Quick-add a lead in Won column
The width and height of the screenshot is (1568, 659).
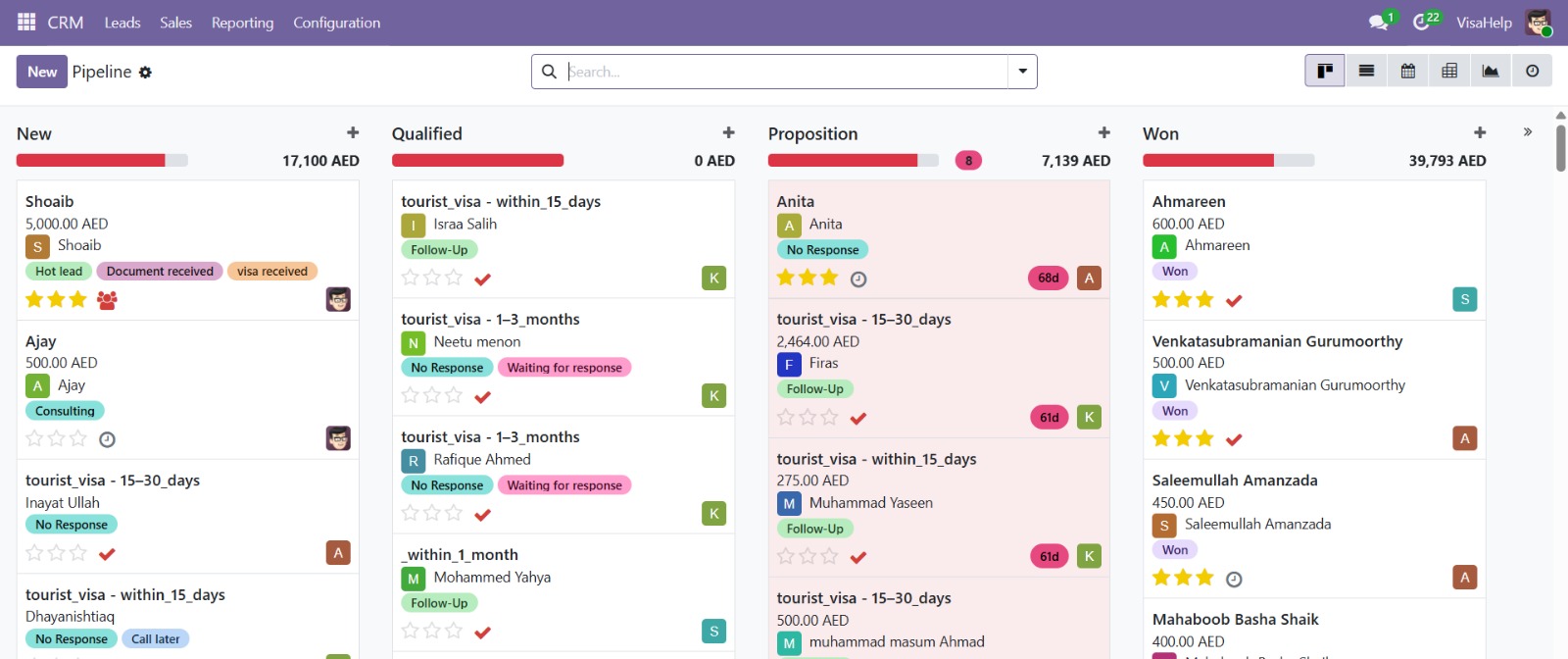click(x=1480, y=132)
